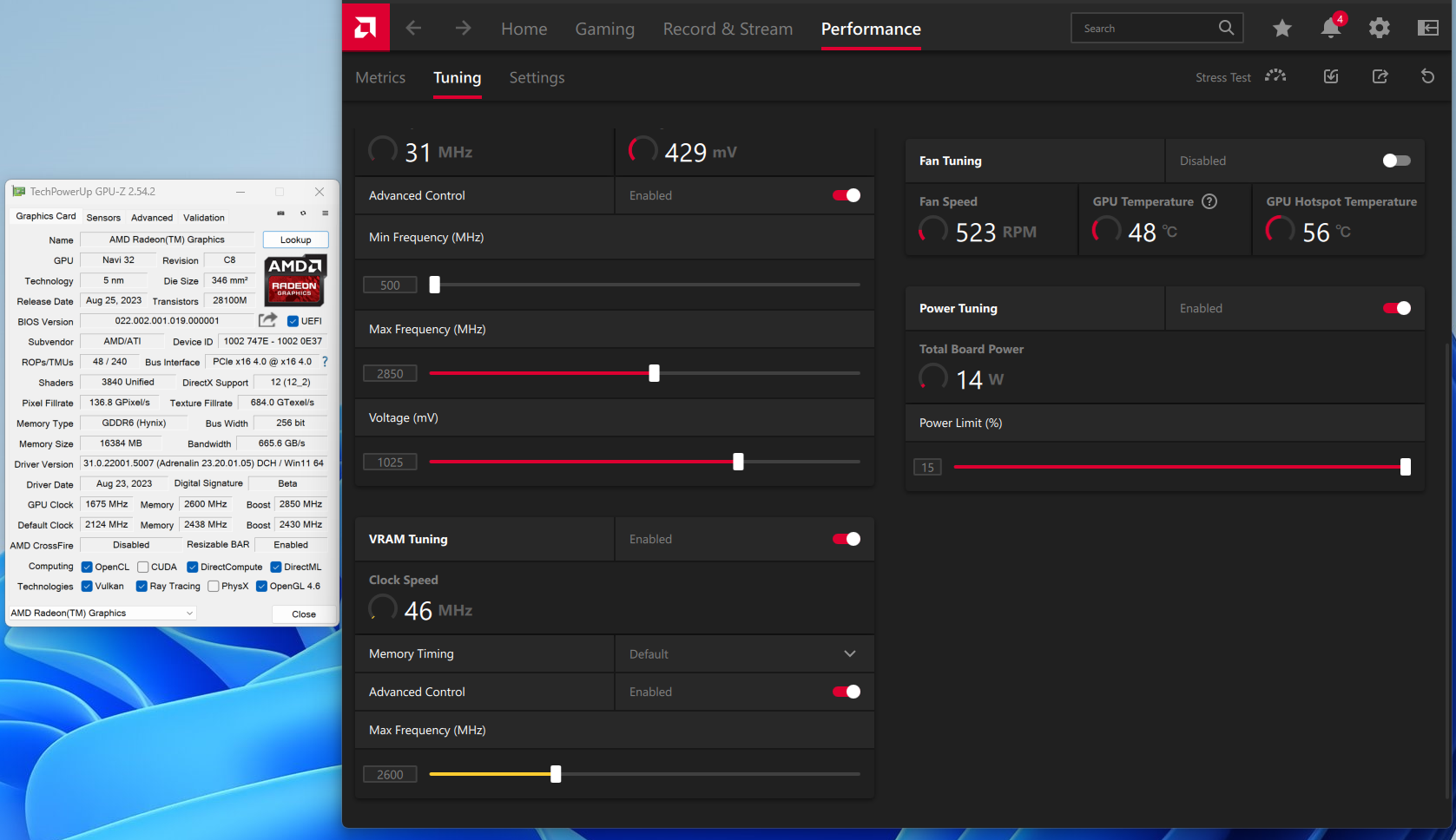
Task: Toggle DirectML checkbox in GPU-Z
Action: pos(276,567)
